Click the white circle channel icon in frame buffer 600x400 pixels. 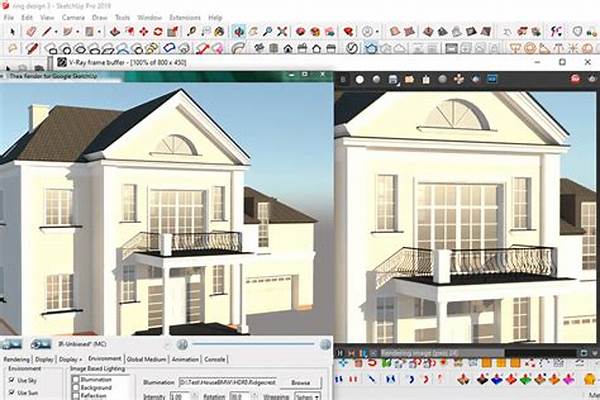coord(359,79)
